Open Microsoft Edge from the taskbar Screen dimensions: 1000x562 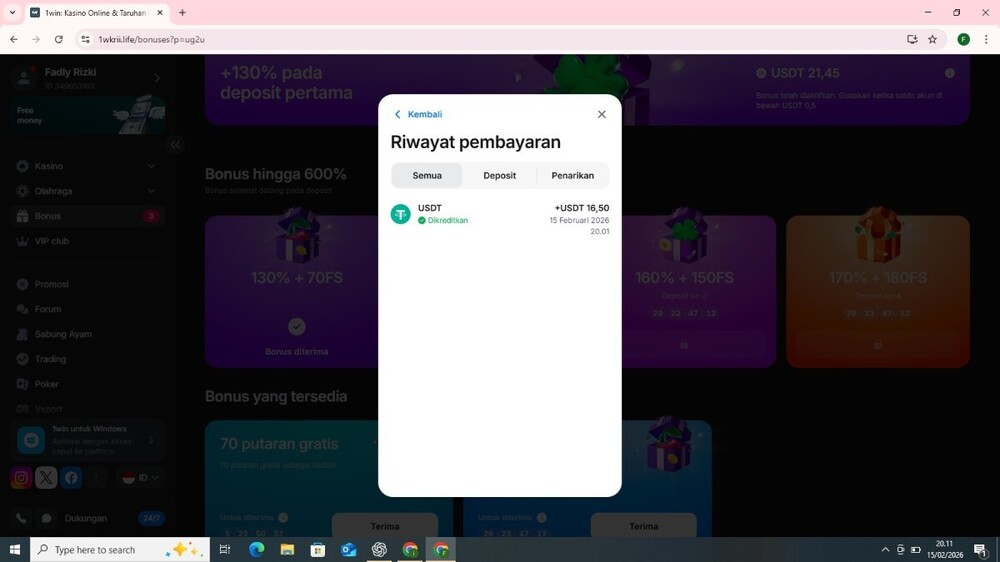click(256, 550)
